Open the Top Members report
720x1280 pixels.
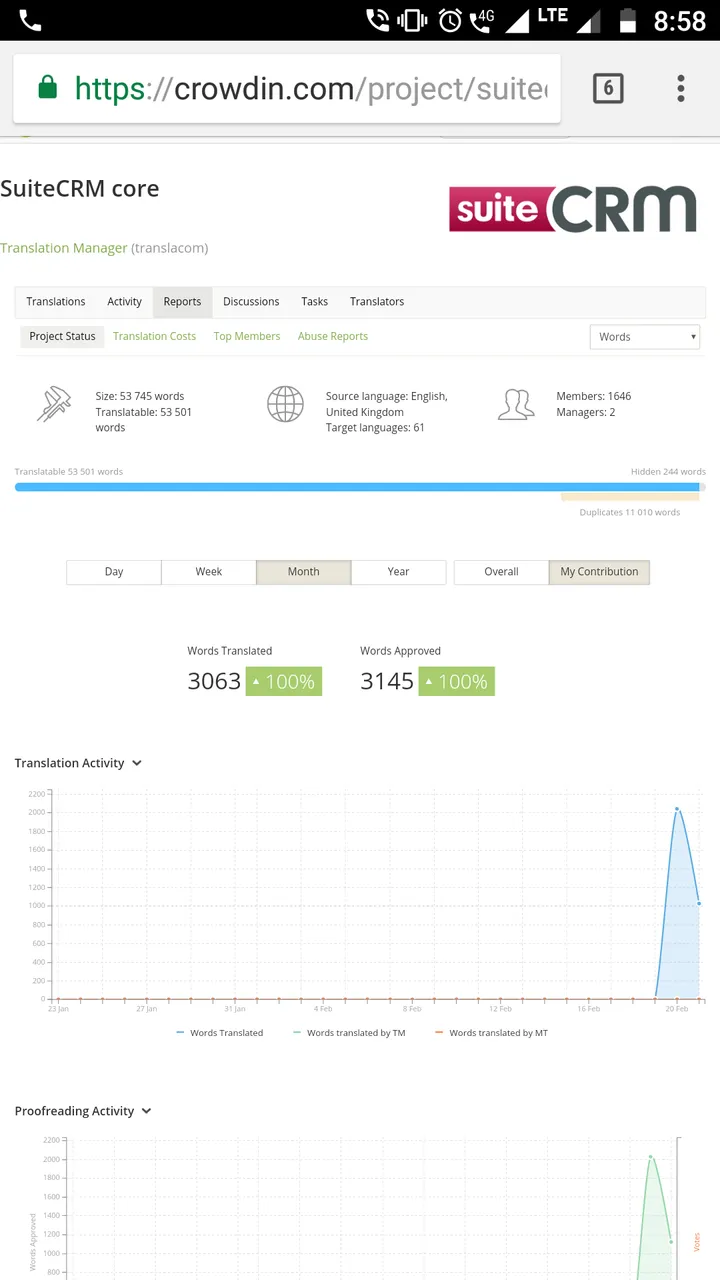pos(247,336)
